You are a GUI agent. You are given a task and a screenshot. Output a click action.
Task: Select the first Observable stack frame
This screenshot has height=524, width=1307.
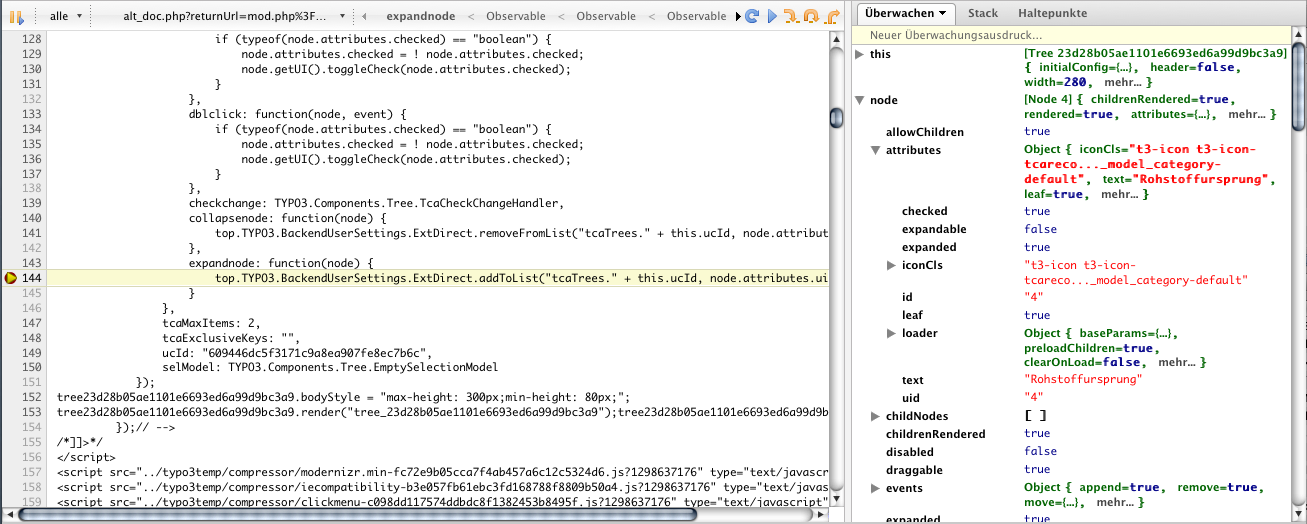(x=516, y=17)
